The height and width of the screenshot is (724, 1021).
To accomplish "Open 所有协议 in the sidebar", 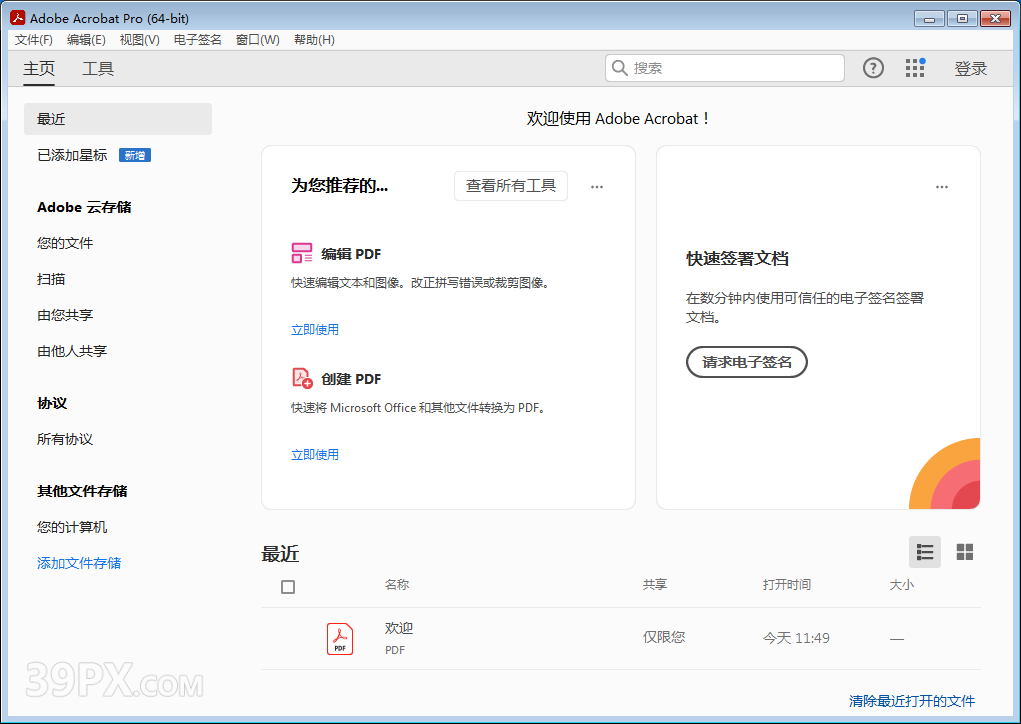I will (x=65, y=439).
